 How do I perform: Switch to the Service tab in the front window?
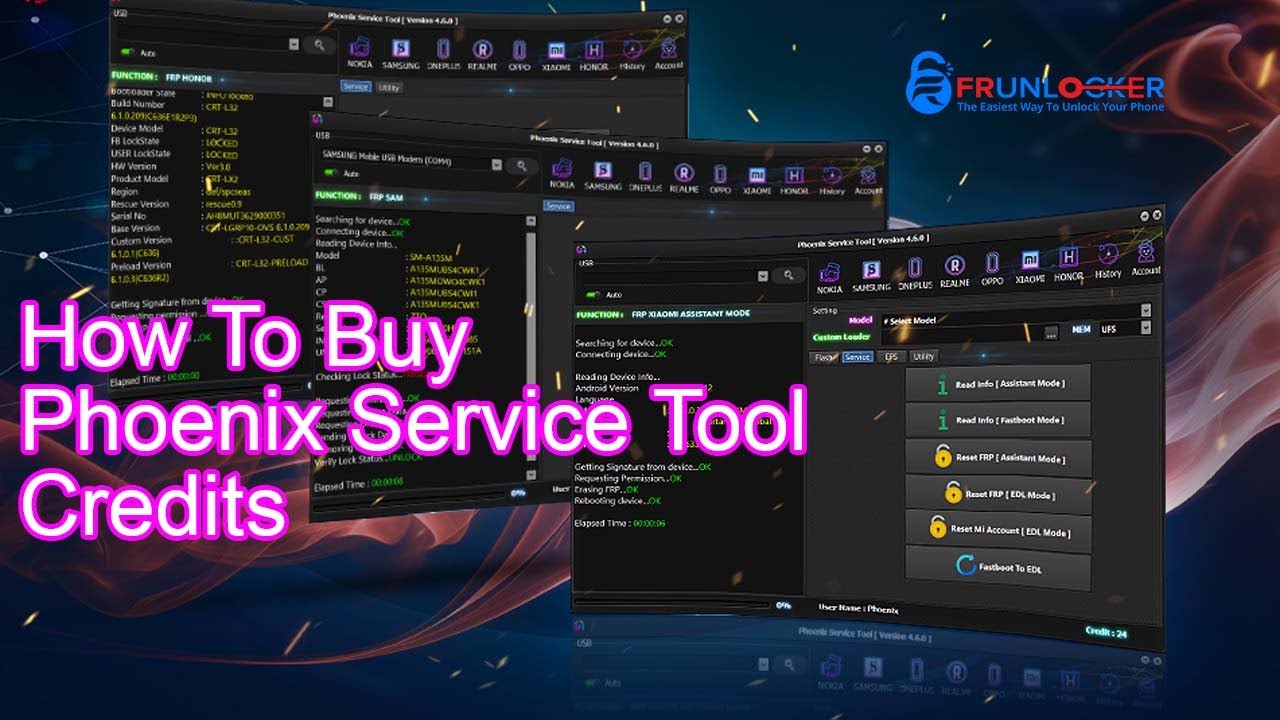pyautogui.click(x=857, y=357)
